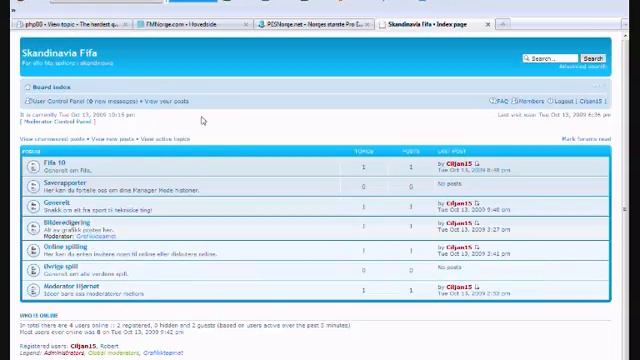Click the Board index home icon
Viewport: 640px width, 360px height.
[28, 87]
